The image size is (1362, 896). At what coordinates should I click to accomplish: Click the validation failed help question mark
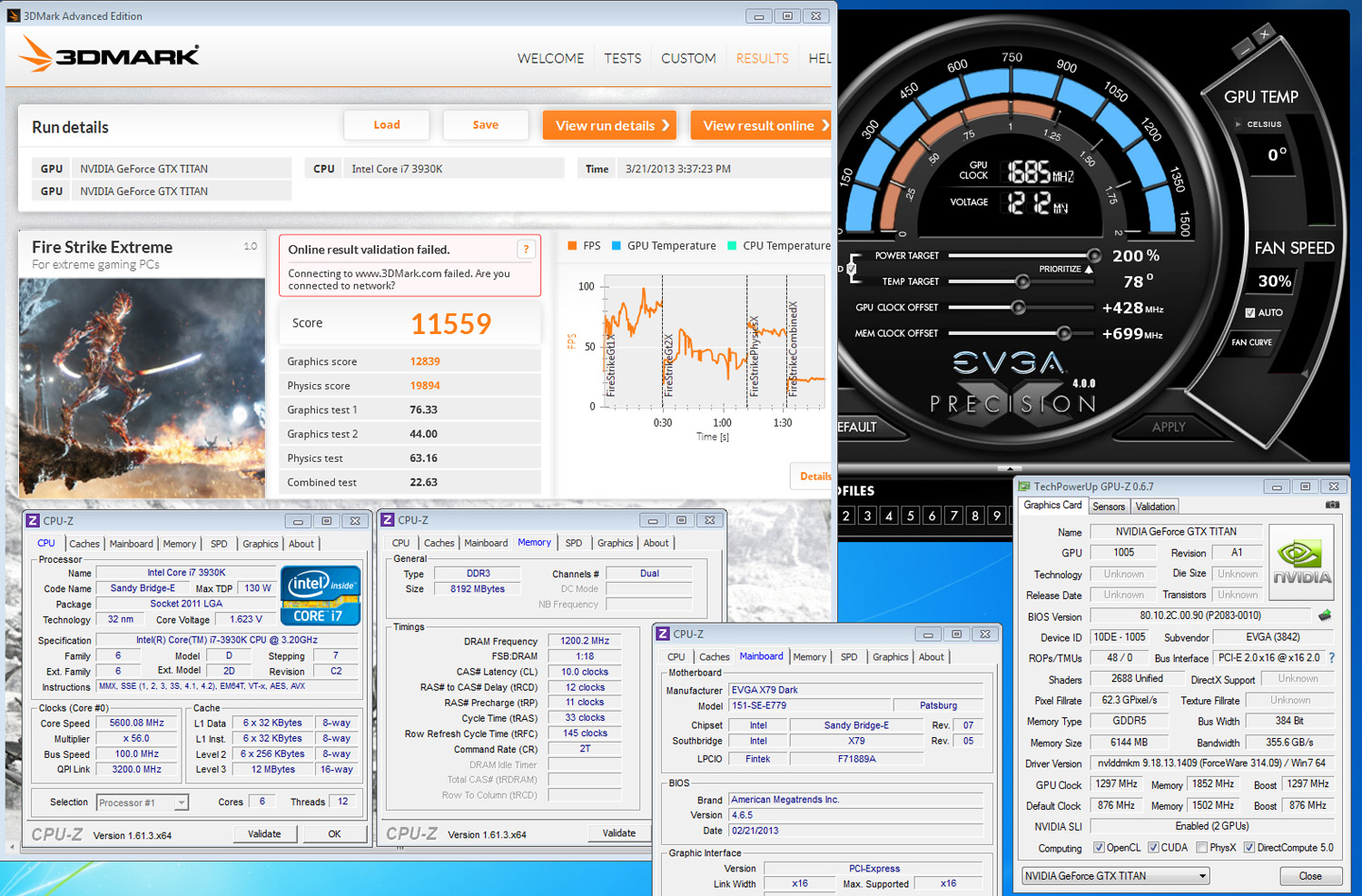point(526,250)
